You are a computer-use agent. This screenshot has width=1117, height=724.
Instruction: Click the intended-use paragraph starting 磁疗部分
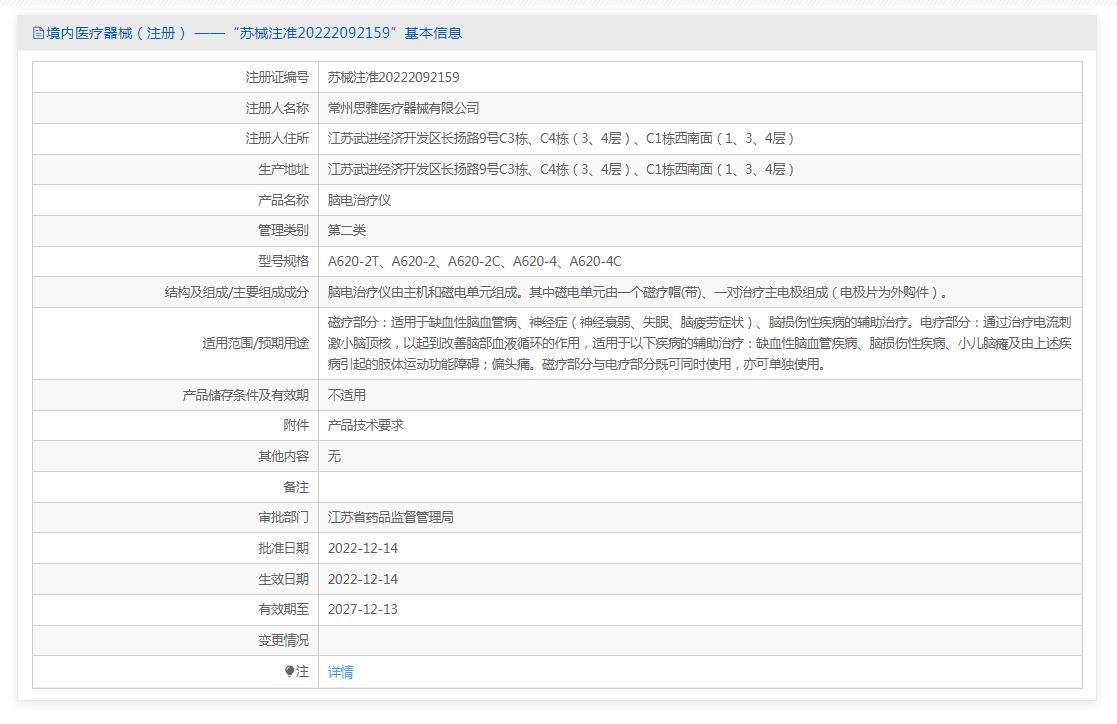click(700, 343)
